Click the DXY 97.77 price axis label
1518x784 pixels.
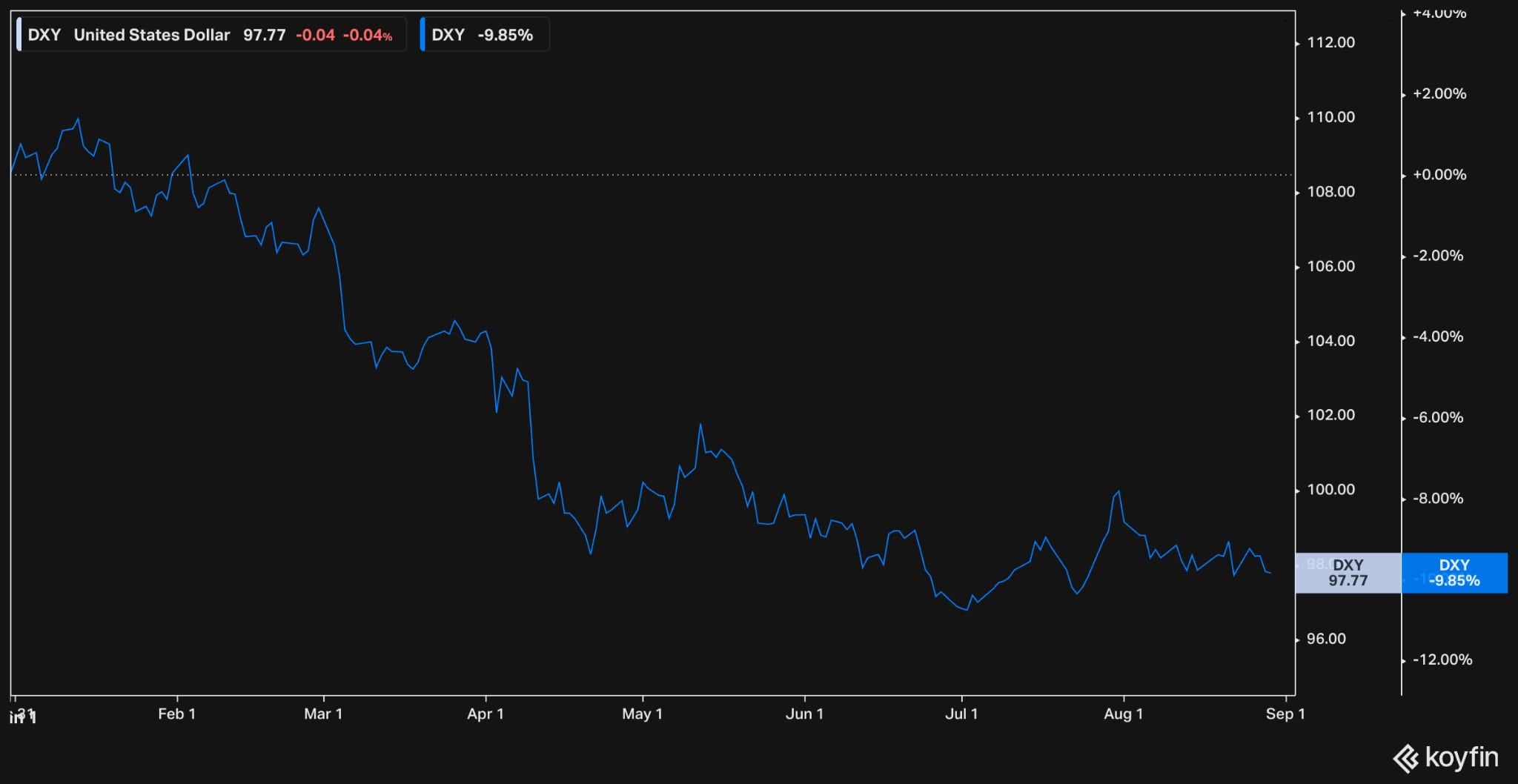point(1348,573)
